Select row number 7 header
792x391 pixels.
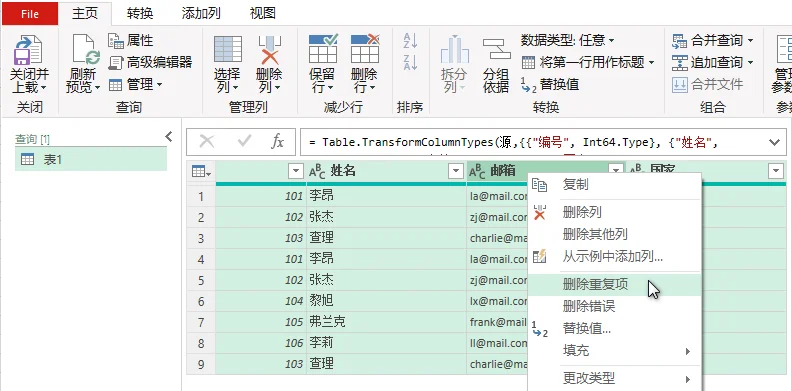(x=201, y=322)
